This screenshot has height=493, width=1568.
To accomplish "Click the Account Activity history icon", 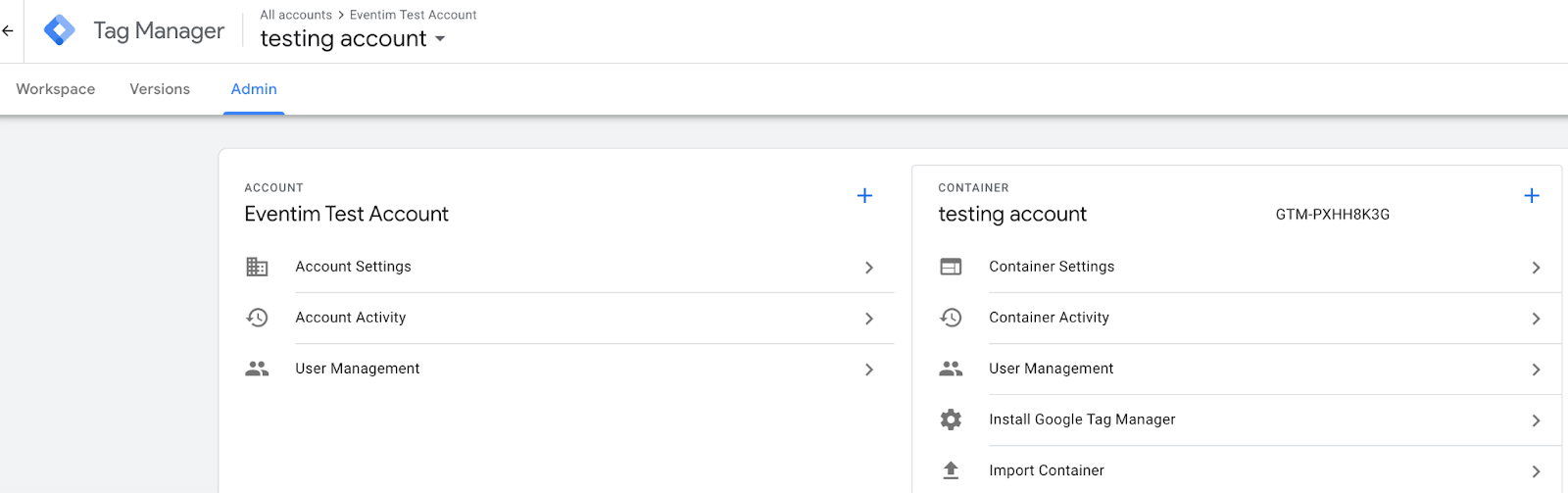I will click(x=257, y=318).
